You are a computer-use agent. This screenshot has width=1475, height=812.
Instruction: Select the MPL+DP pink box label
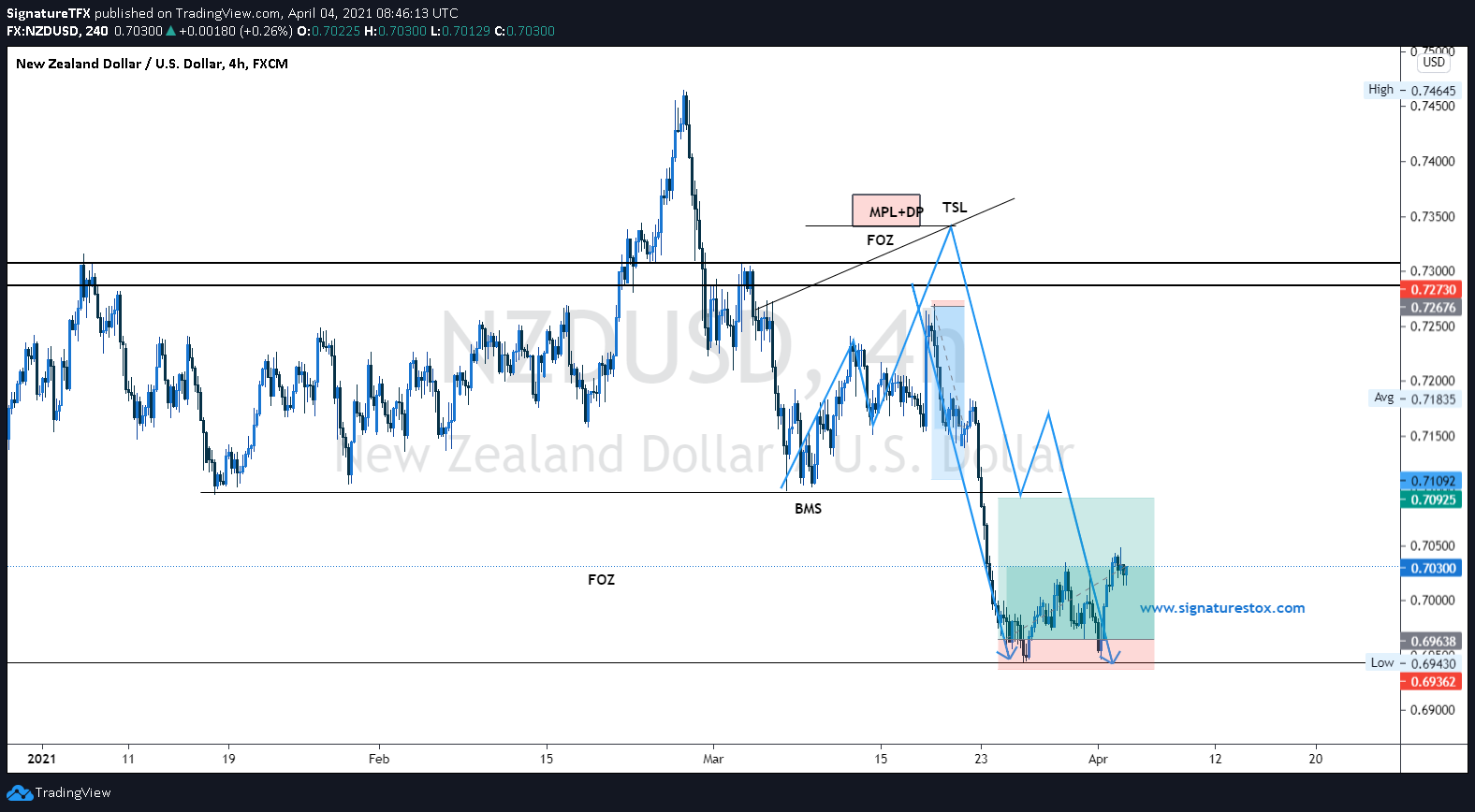tap(886, 210)
